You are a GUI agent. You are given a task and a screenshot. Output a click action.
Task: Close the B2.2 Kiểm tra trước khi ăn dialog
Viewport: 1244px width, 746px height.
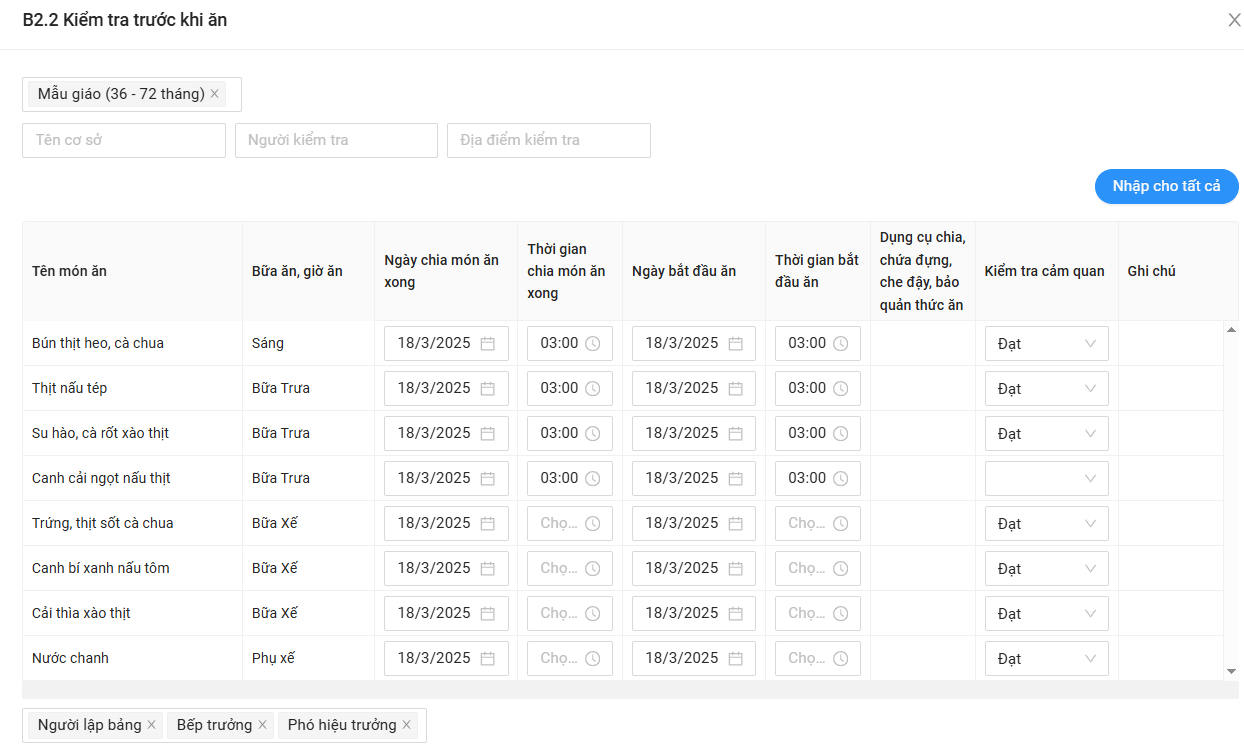(1234, 20)
